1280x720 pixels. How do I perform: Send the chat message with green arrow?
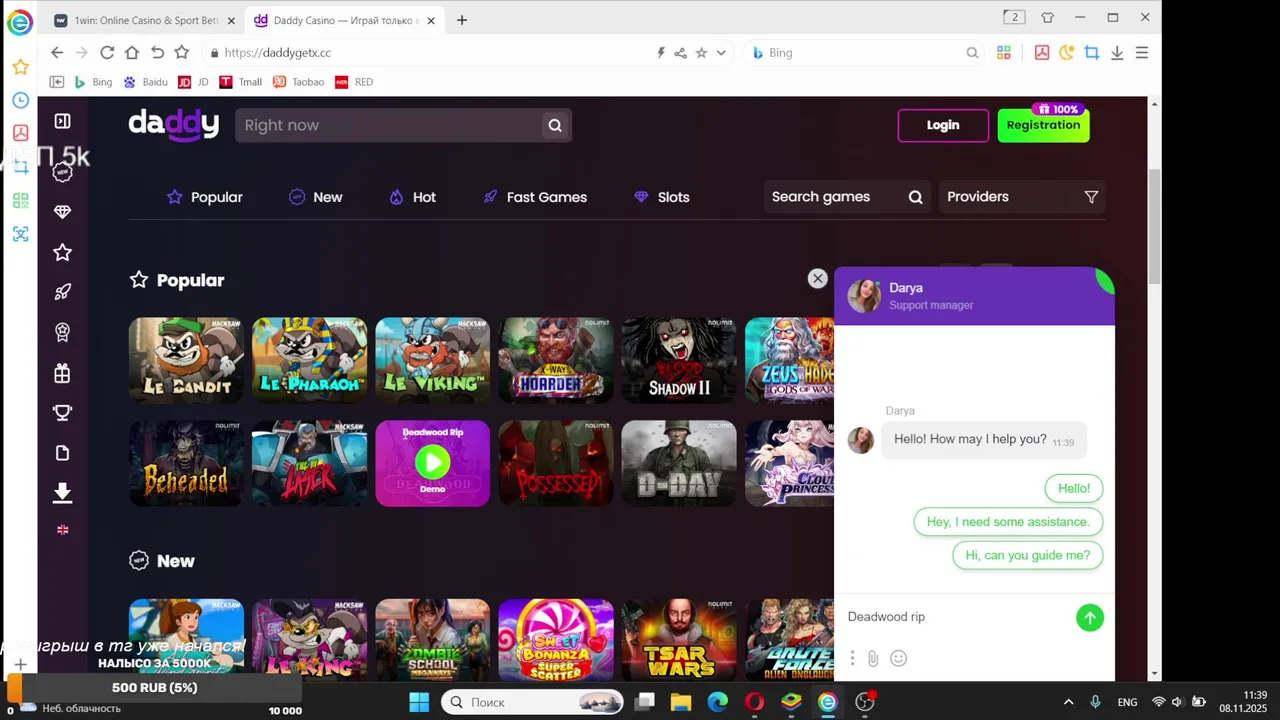pyautogui.click(x=1089, y=617)
